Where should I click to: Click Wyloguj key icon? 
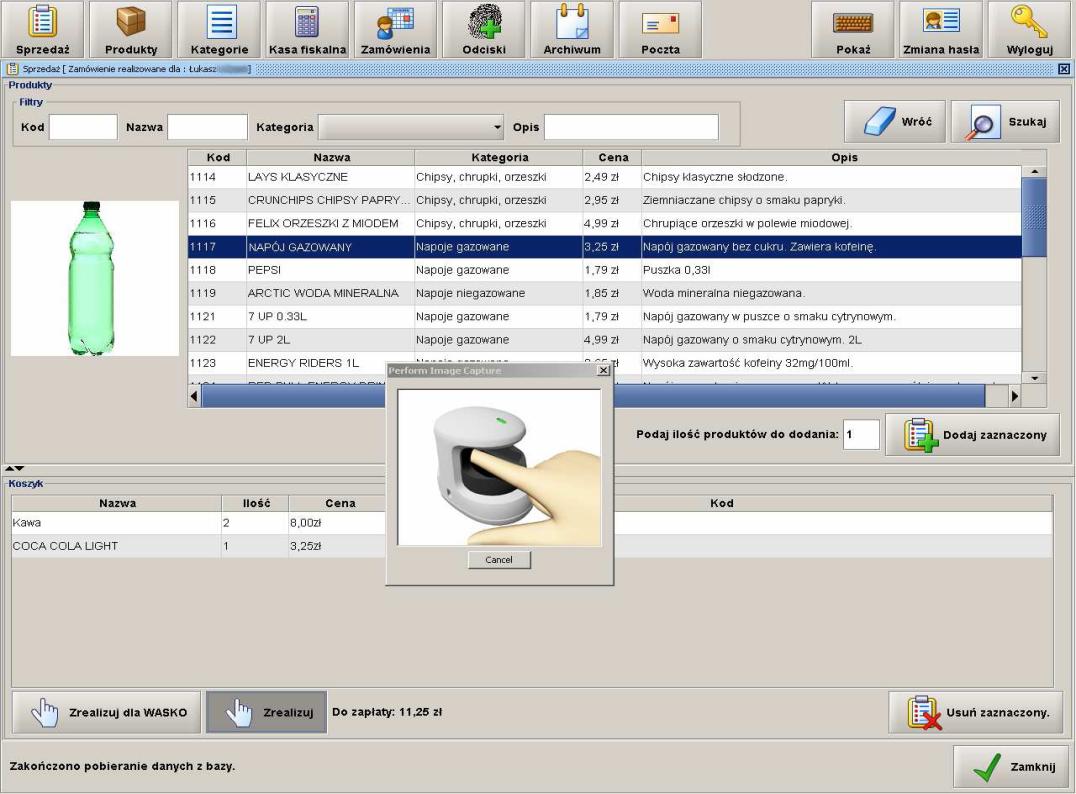(x=1029, y=30)
